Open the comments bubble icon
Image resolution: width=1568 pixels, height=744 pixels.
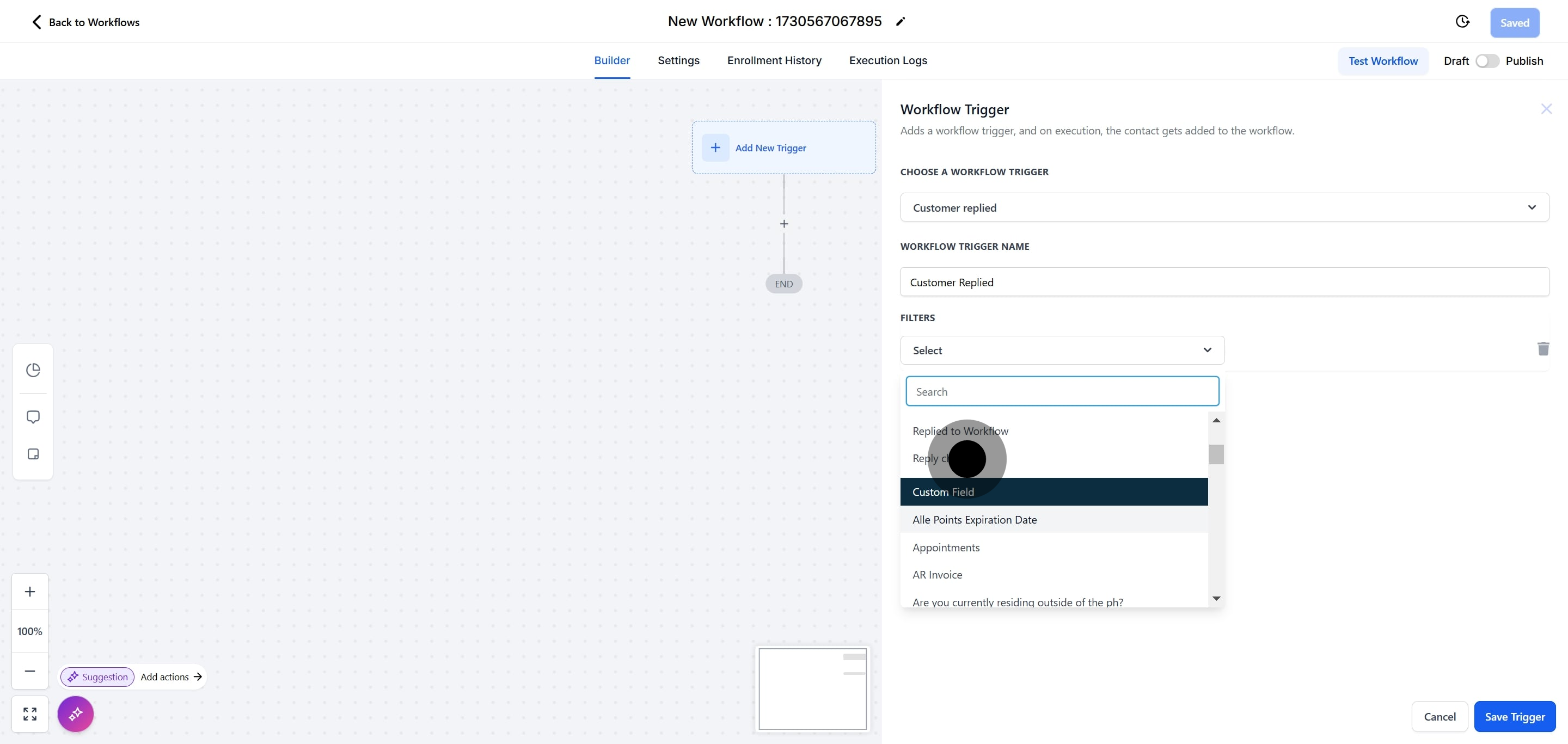coord(33,417)
